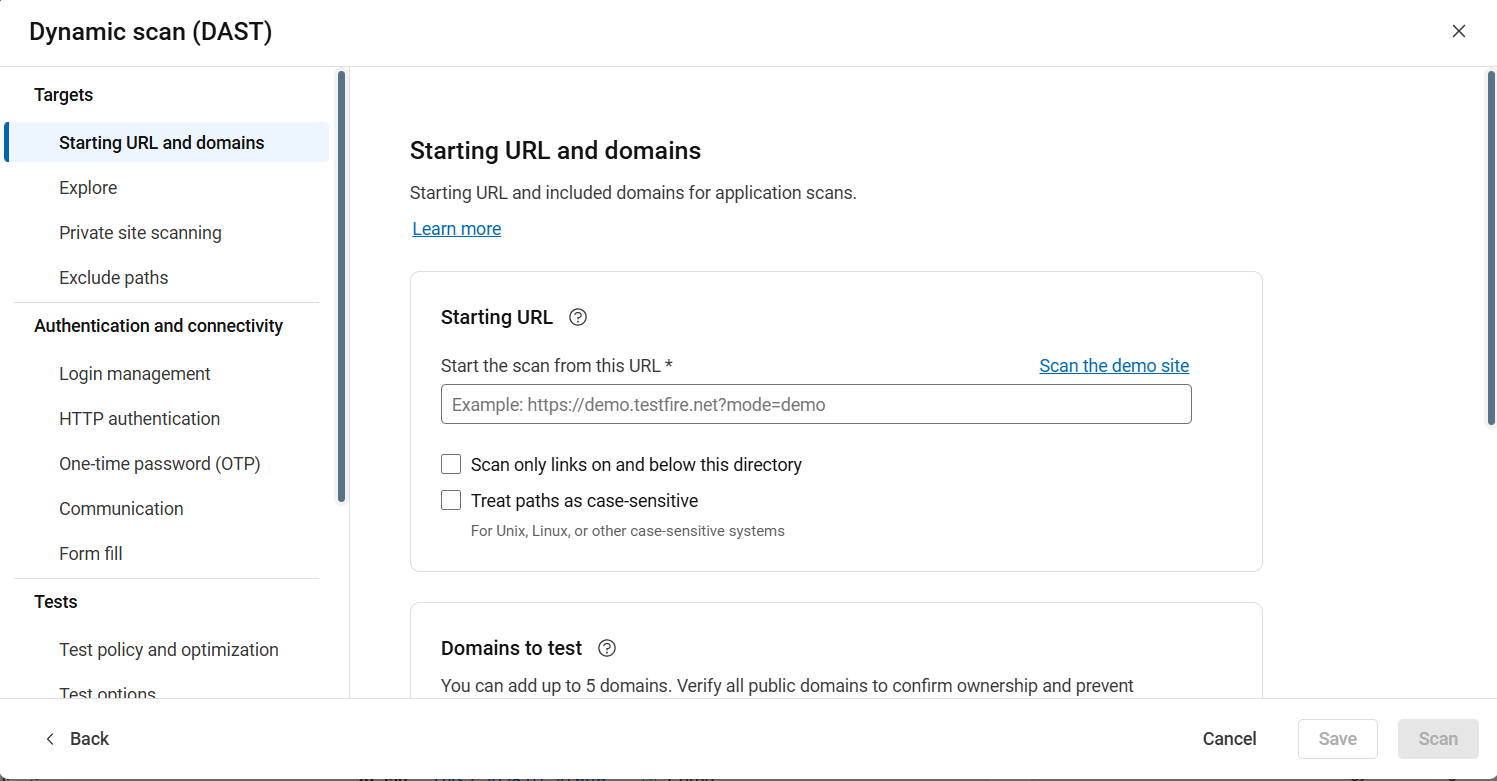Viewport: 1497px width, 781px height.
Task: Open the Form fill section
Action: coord(91,554)
